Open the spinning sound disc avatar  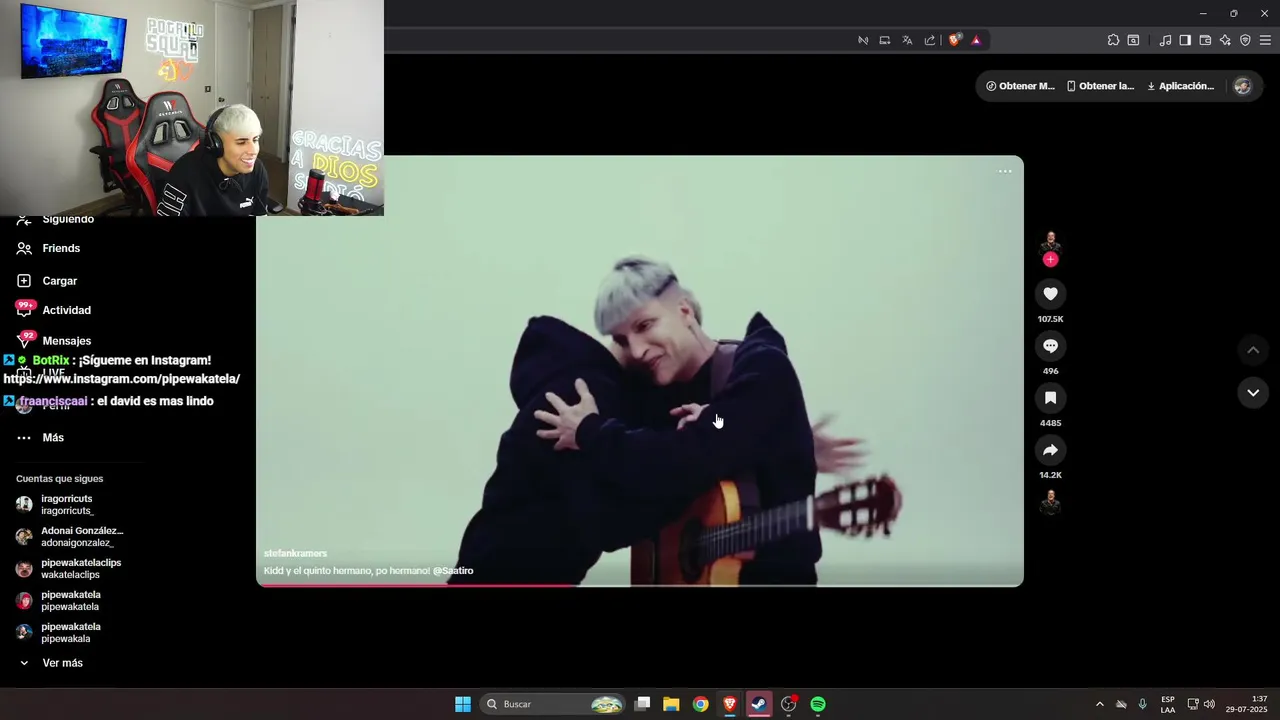1050,502
